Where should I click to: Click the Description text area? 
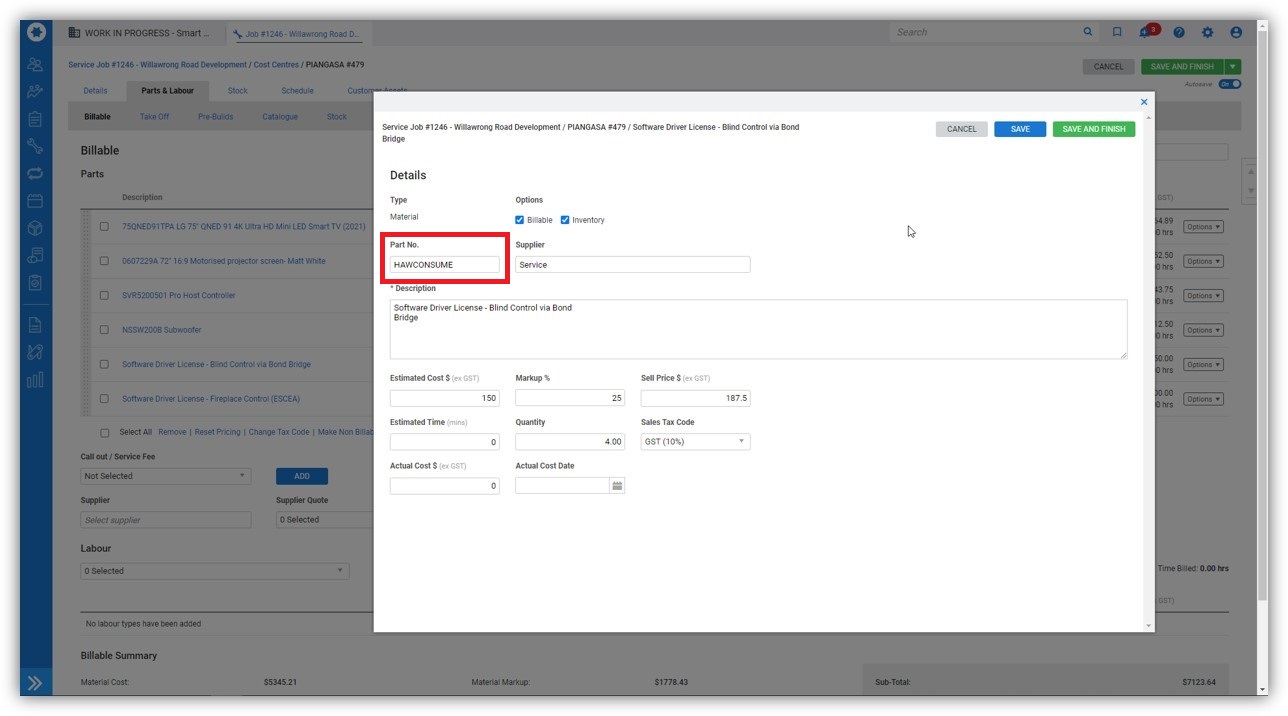pos(758,329)
